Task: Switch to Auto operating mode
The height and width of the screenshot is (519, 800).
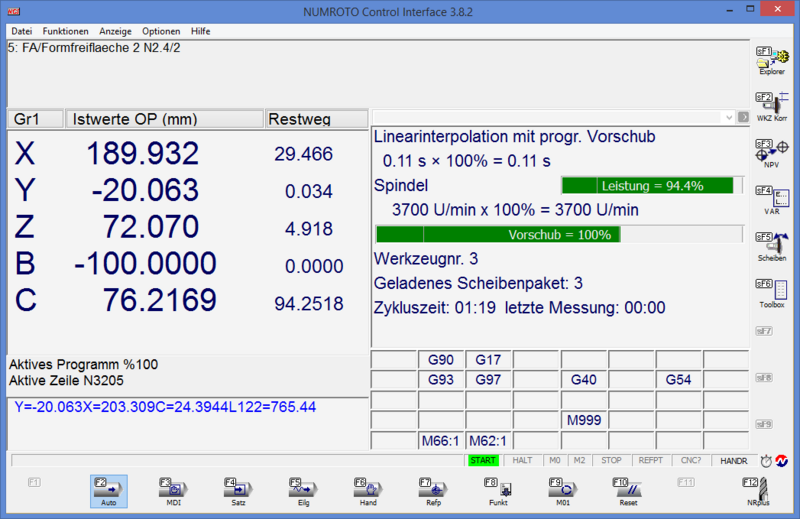Action: click(x=108, y=490)
